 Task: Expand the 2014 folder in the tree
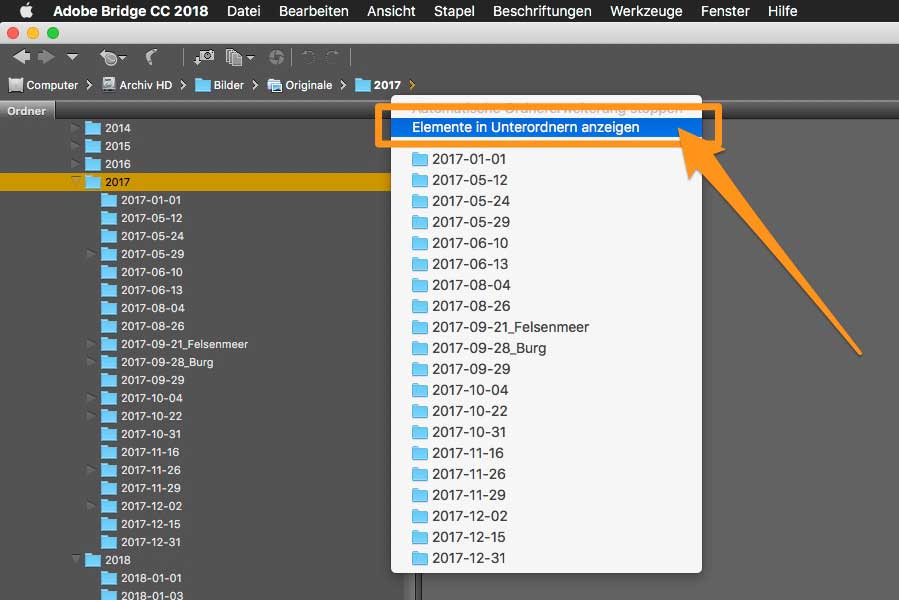coord(76,127)
